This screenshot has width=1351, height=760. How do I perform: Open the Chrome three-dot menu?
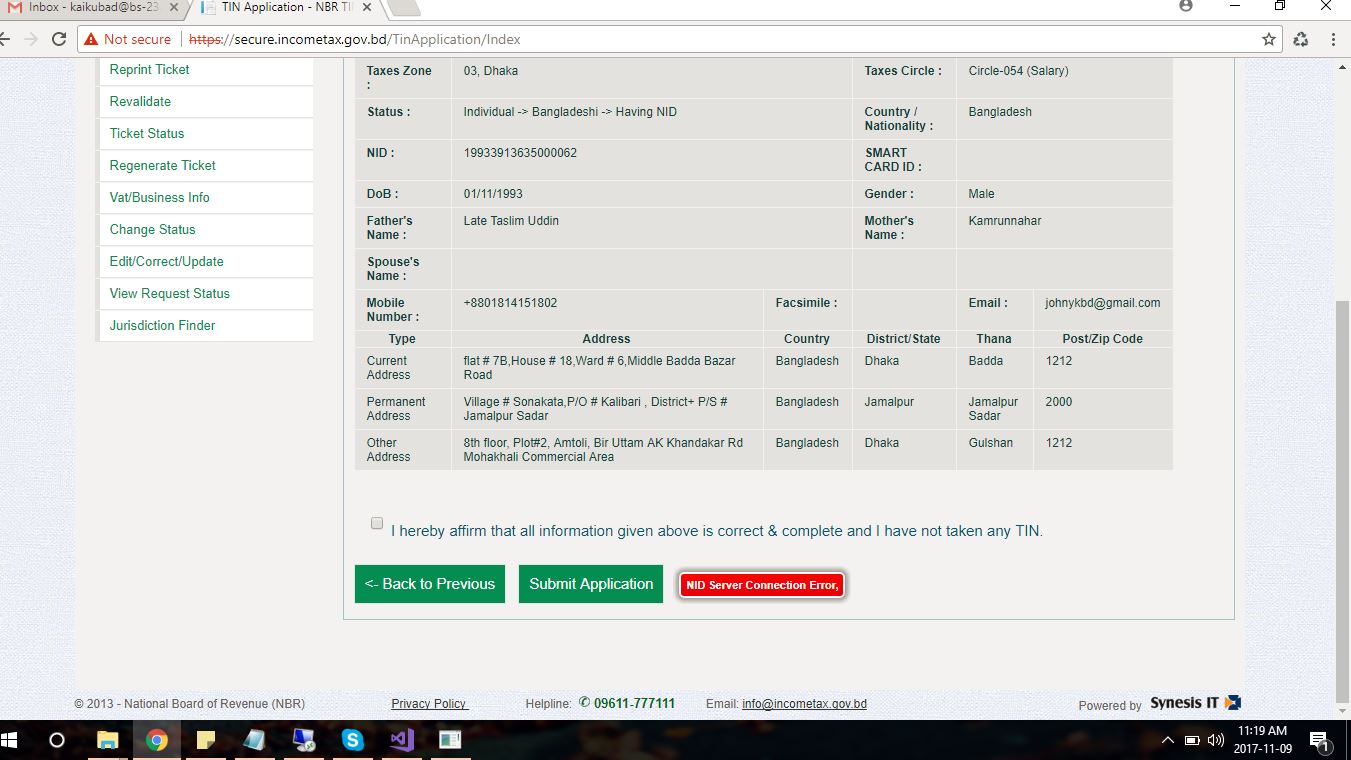point(1334,39)
